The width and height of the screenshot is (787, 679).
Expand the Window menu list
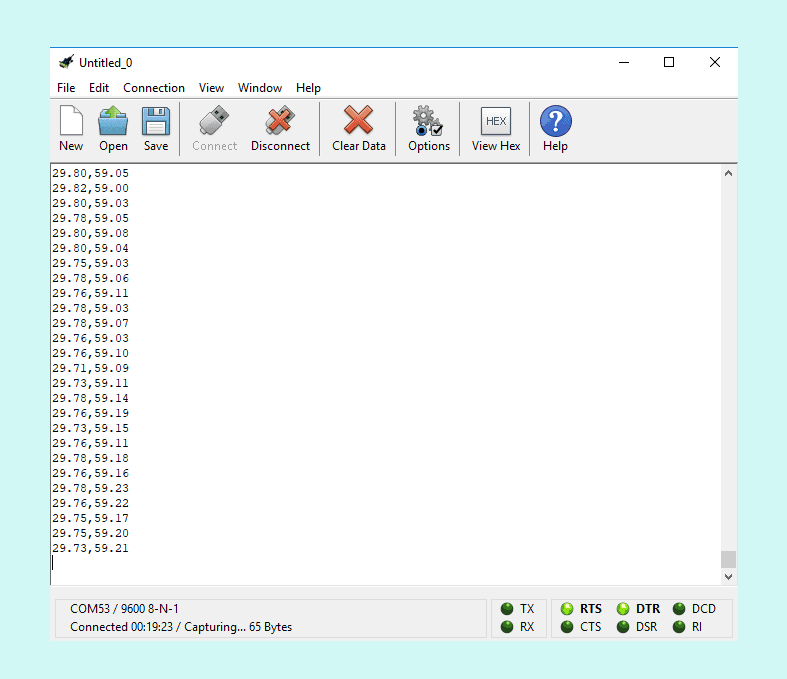(x=260, y=88)
